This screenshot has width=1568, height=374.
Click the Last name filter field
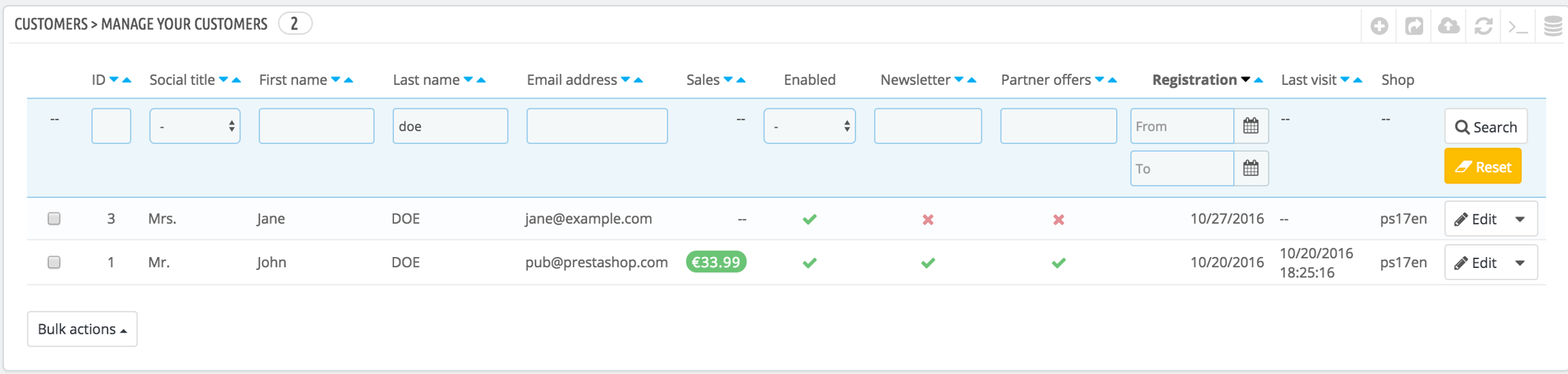tap(450, 126)
